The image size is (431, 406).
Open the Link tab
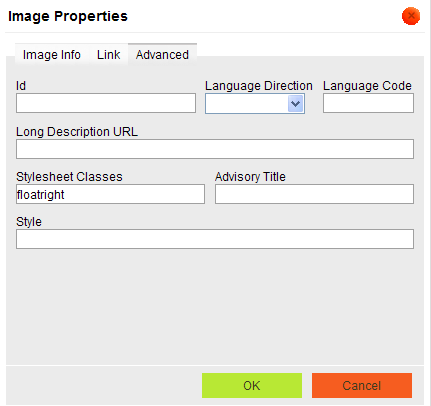109,55
